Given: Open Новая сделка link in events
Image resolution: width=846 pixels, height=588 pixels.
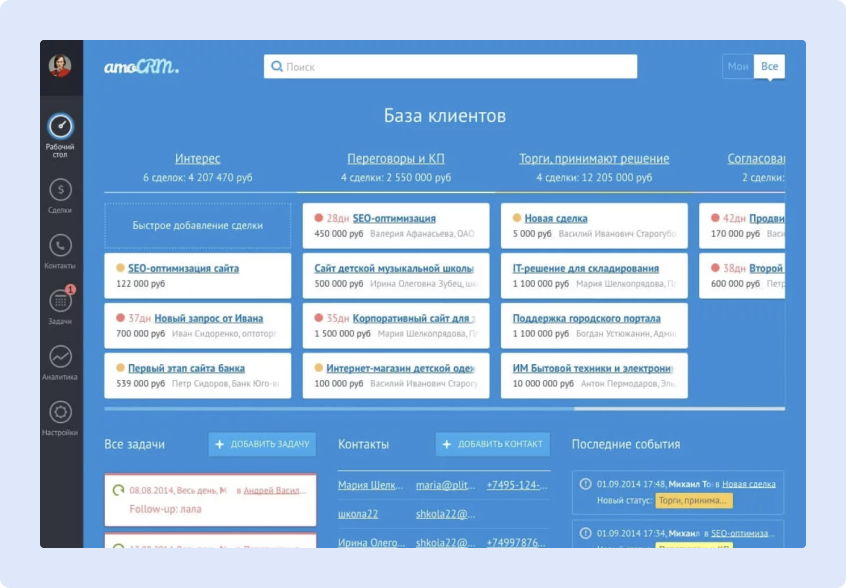Looking at the screenshot, I should click(749, 484).
